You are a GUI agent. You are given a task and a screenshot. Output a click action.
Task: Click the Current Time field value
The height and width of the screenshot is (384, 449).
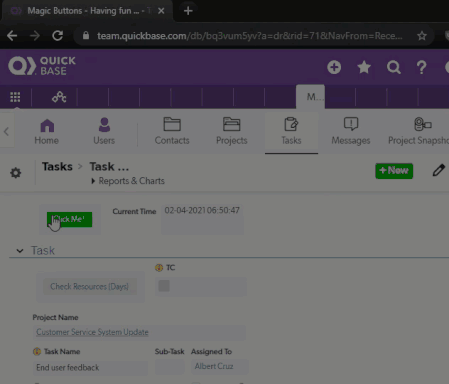point(202,210)
